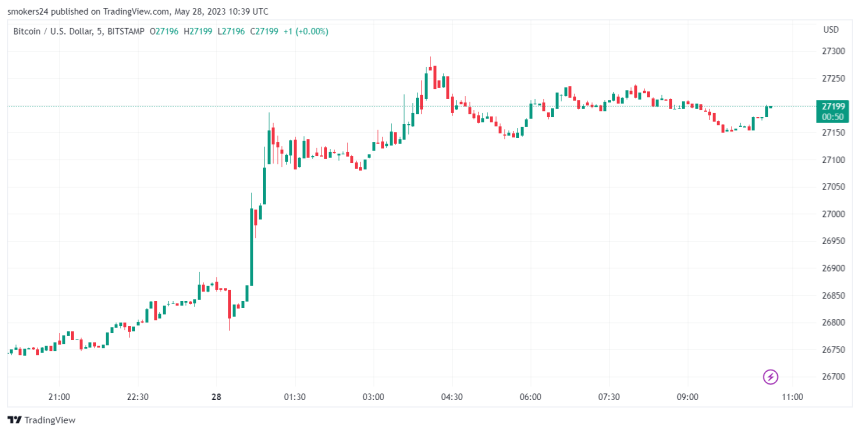Open the USD currency selector

click(831, 30)
